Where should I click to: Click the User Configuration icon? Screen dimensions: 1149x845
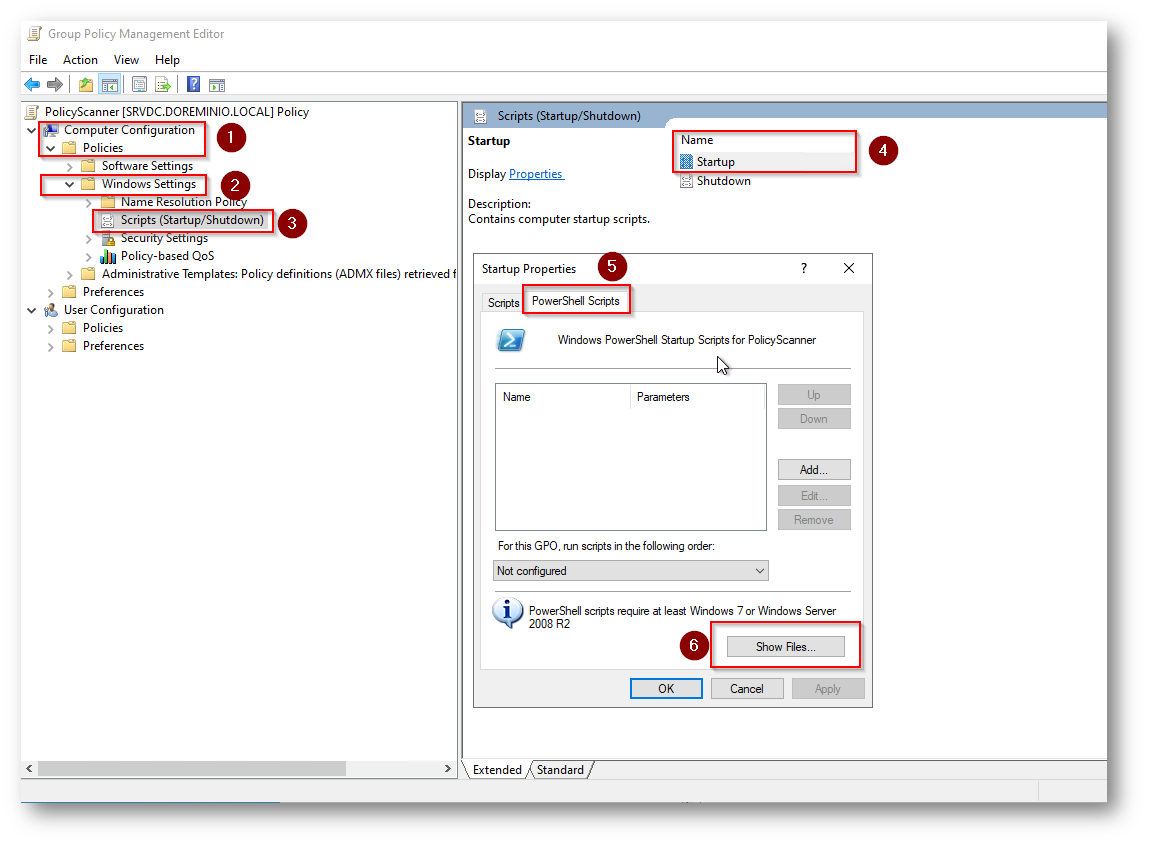[x=51, y=310]
